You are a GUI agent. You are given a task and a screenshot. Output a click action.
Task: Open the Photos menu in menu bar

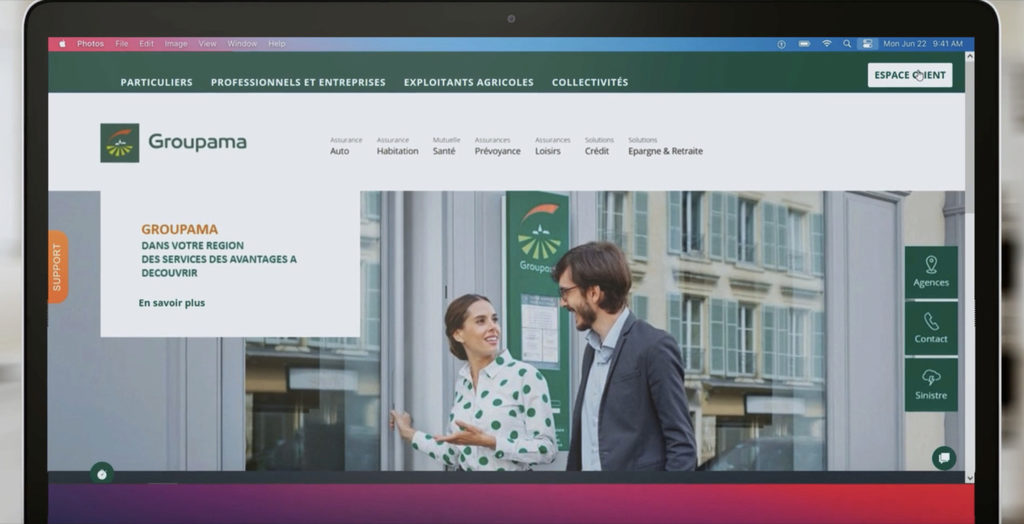pyautogui.click(x=90, y=44)
